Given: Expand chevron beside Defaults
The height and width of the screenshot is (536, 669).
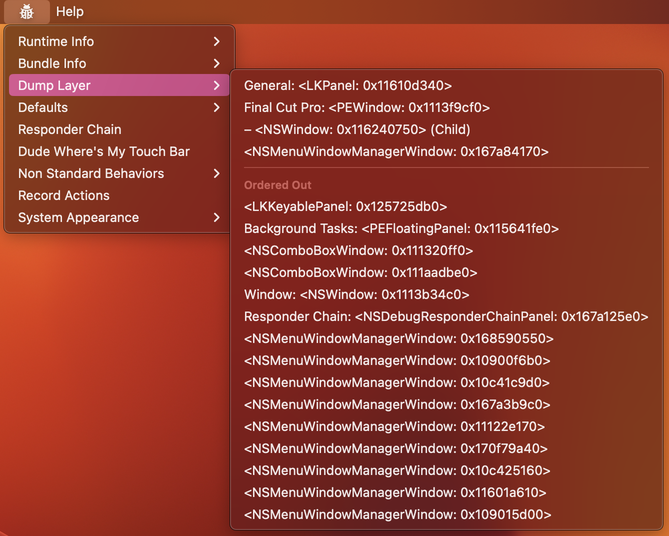Looking at the screenshot, I should pos(217,108).
